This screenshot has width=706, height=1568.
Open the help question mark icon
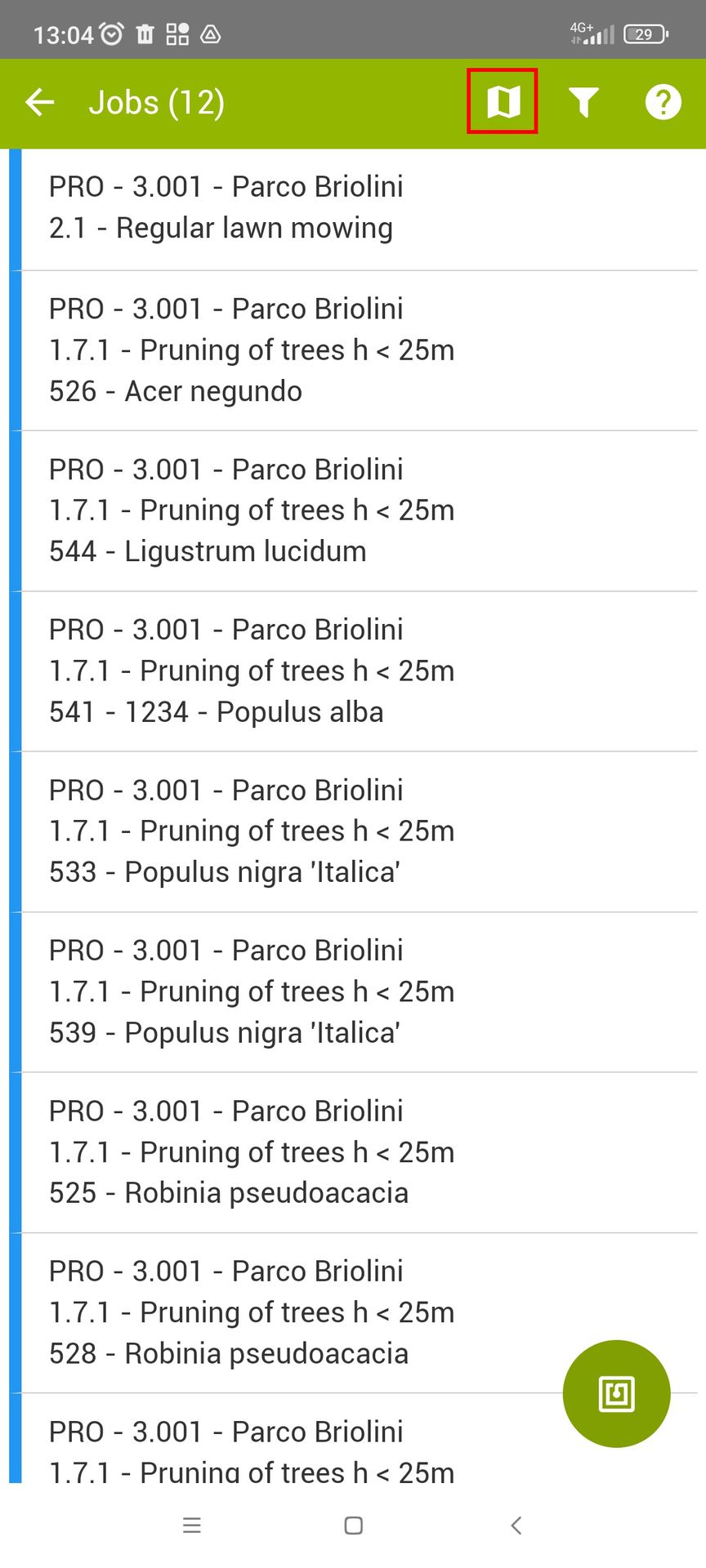click(x=663, y=102)
